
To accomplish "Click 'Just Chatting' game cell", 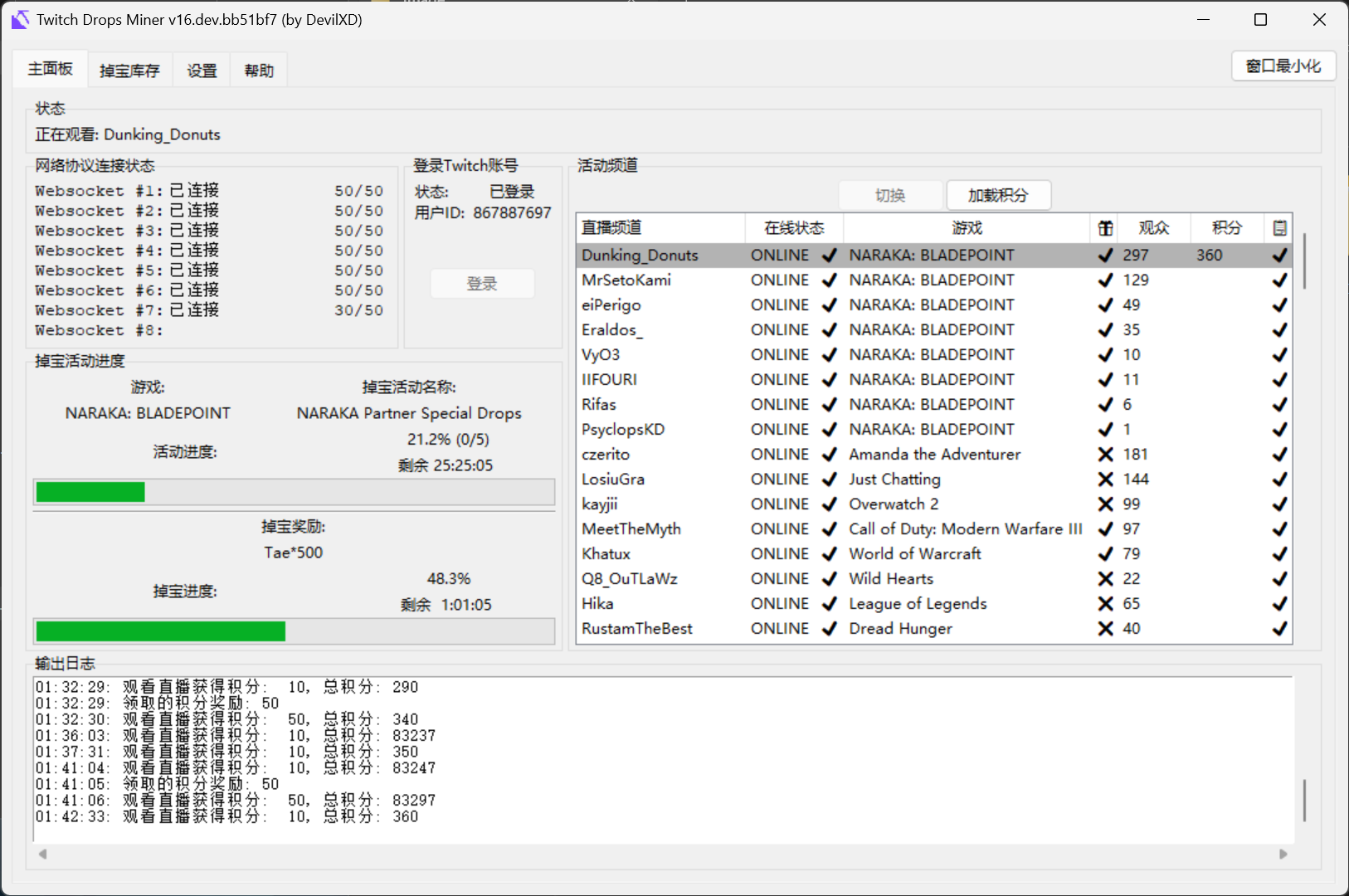I will click(x=894, y=480).
